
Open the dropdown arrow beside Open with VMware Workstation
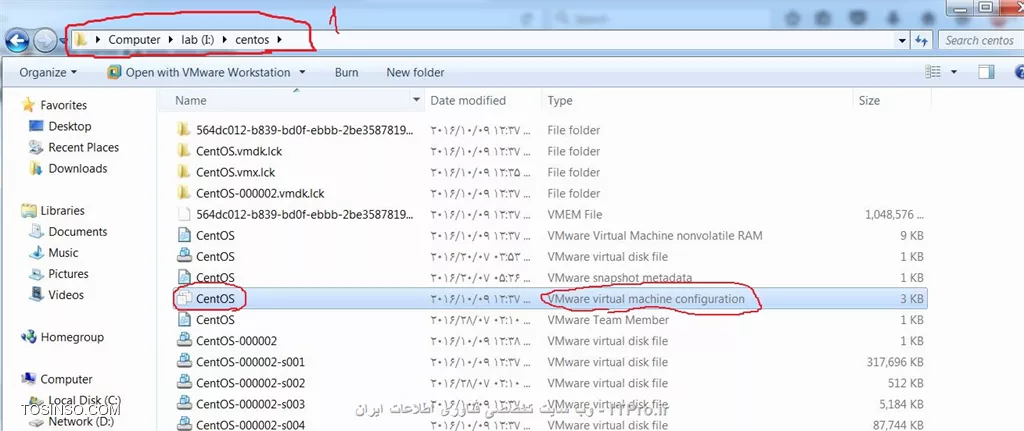(302, 72)
